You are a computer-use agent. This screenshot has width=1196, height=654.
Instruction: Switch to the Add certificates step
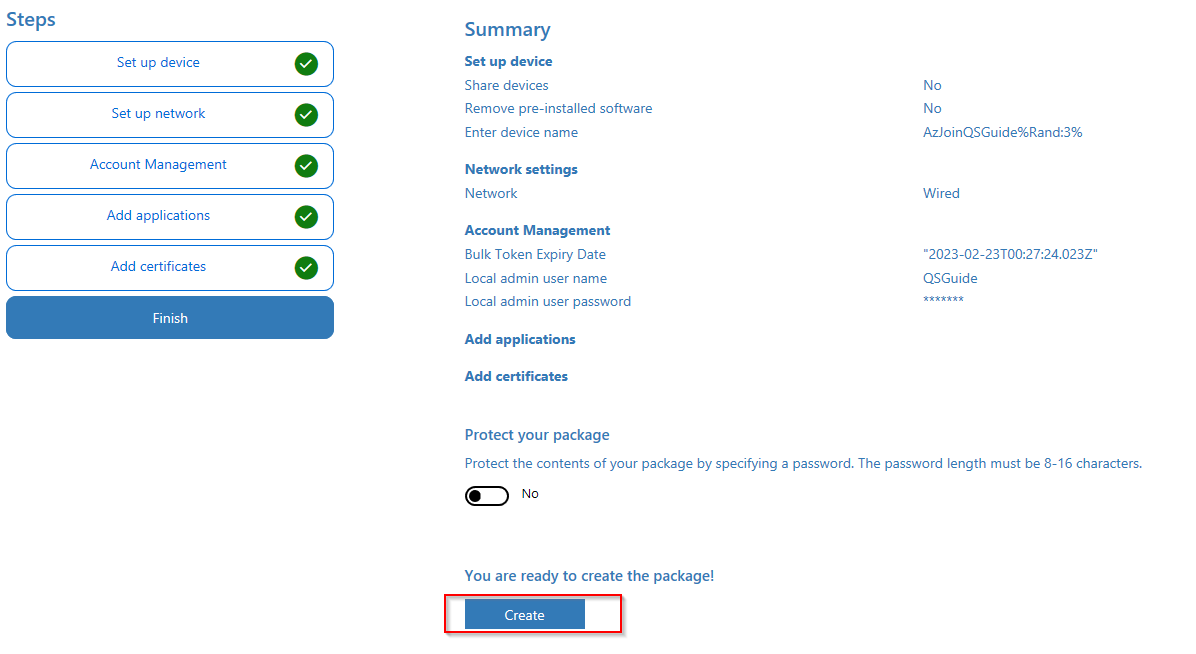(x=158, y=267)
